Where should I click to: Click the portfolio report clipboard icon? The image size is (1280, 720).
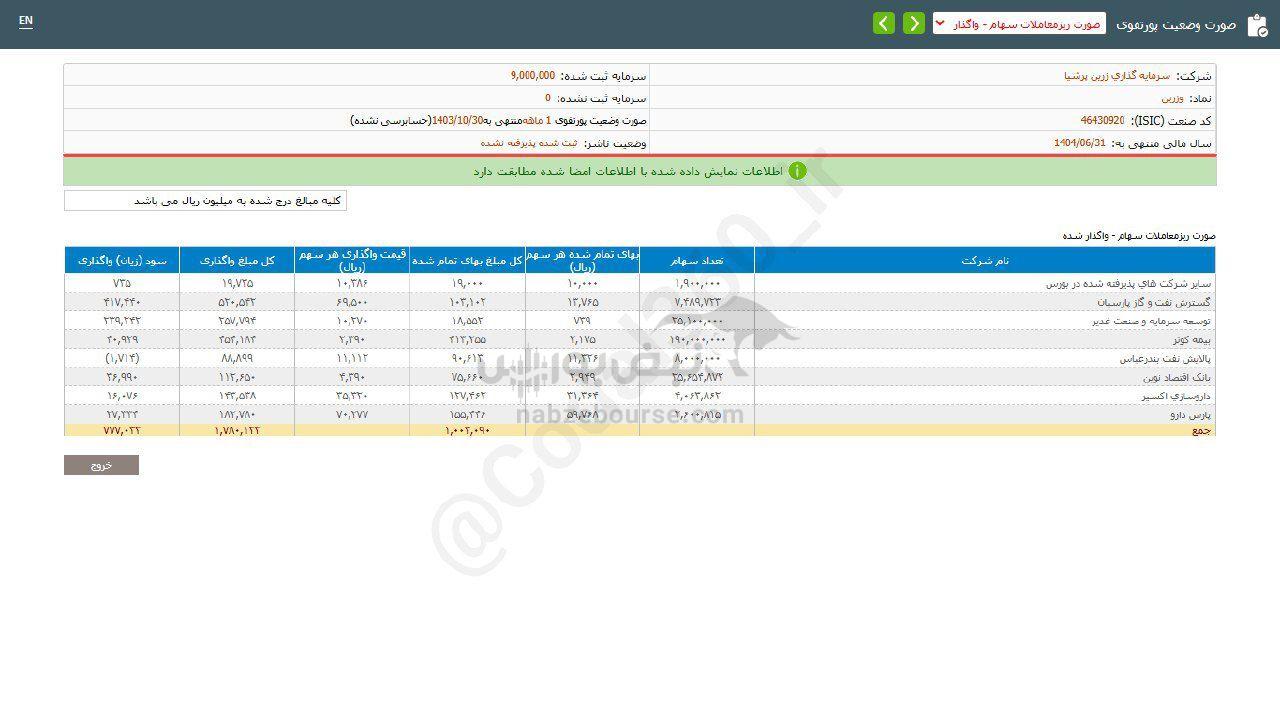point(1257,24)
